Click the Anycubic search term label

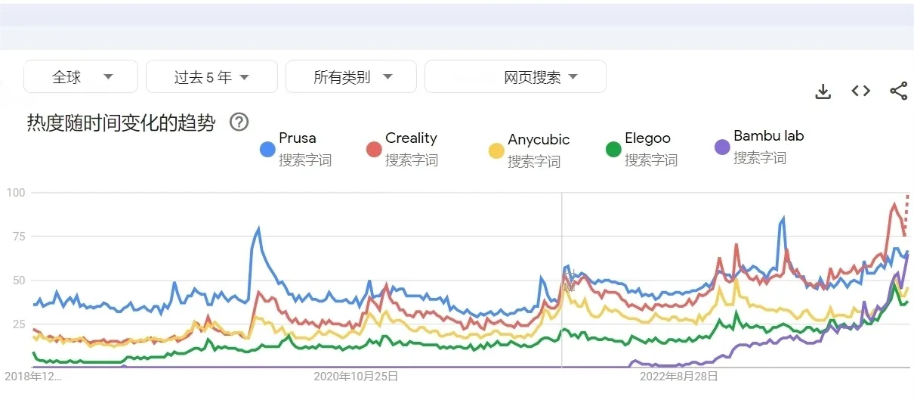click(x=538, y=140)
